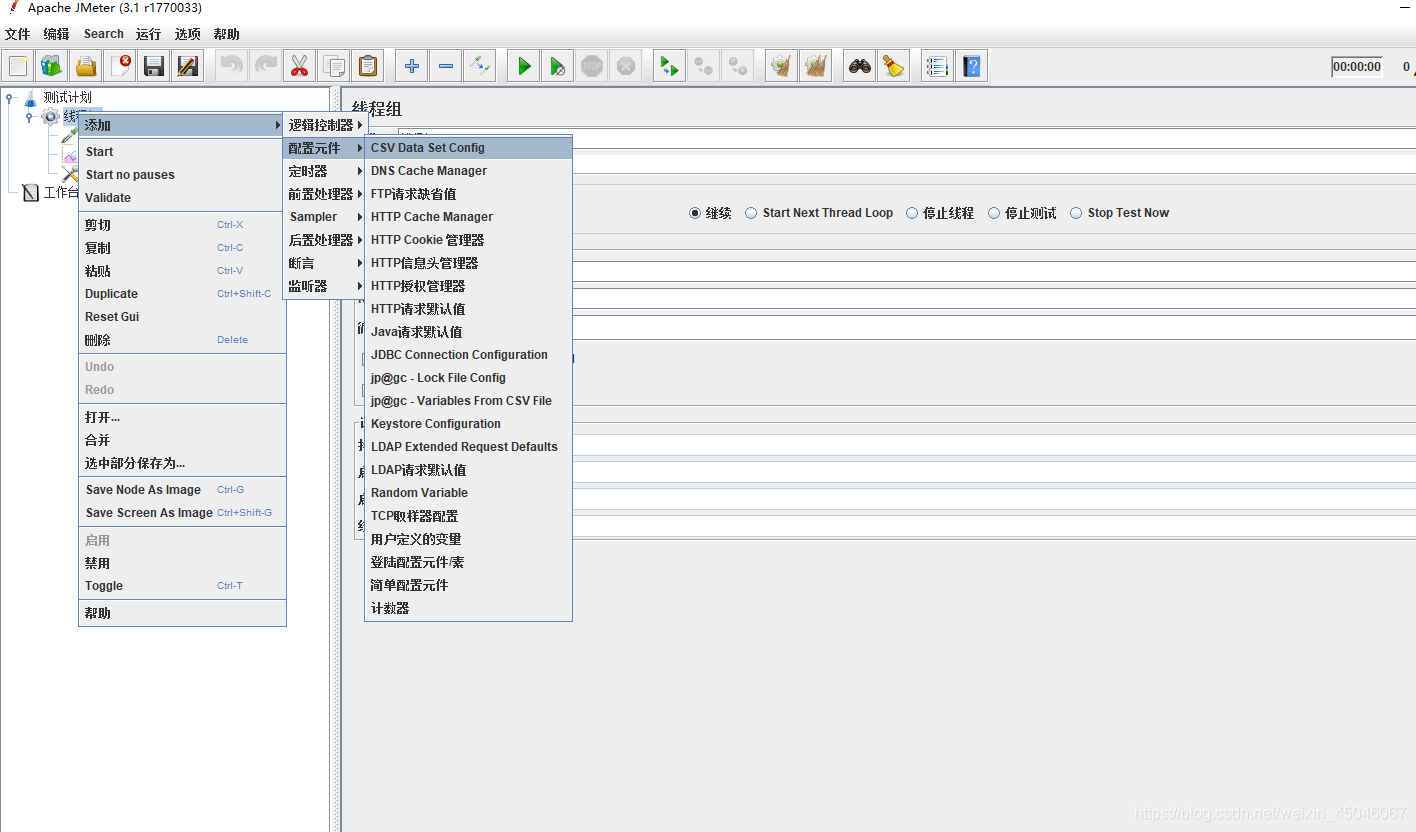The image size is (1416, 832).
Task: Expand the 逻辑控制器 submenu
Action: click(x=325, y=125)
